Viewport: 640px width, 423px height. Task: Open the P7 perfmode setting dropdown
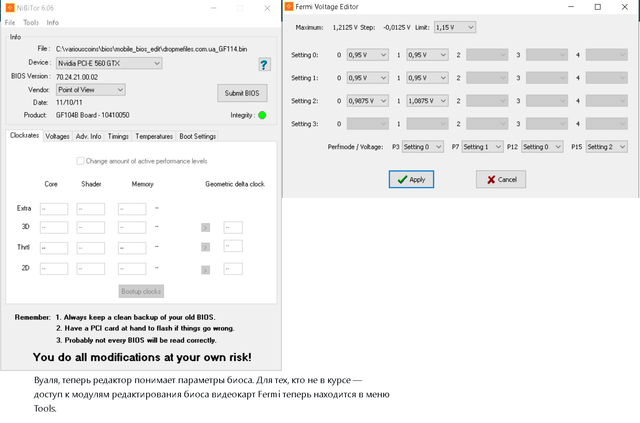click(x=482, y=147)
